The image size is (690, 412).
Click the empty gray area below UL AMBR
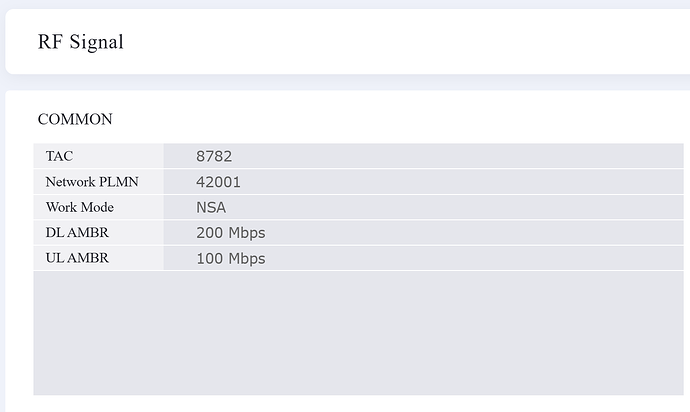click(358, 333)
